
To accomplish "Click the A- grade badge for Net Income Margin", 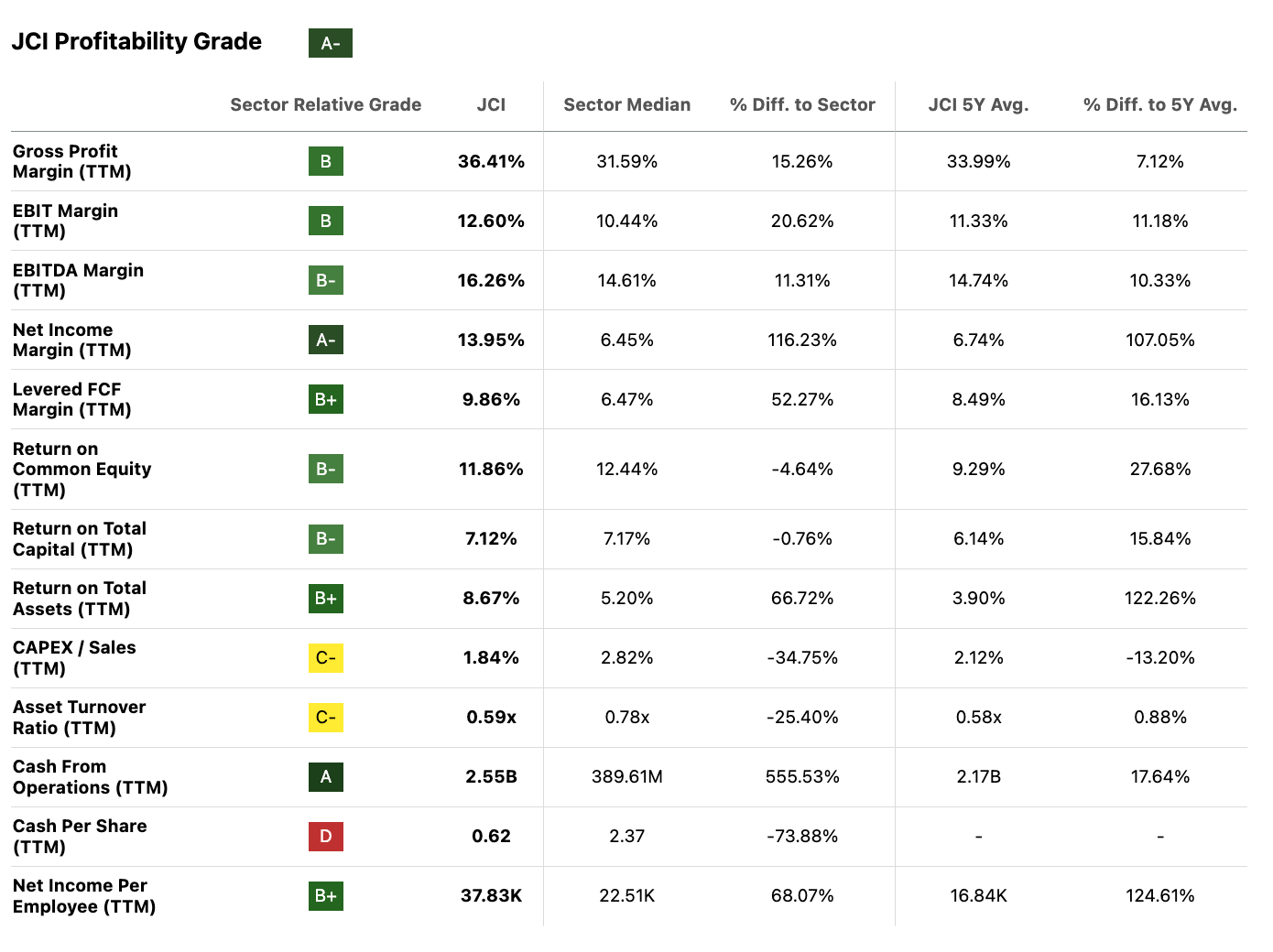I will tap(325, 341).
